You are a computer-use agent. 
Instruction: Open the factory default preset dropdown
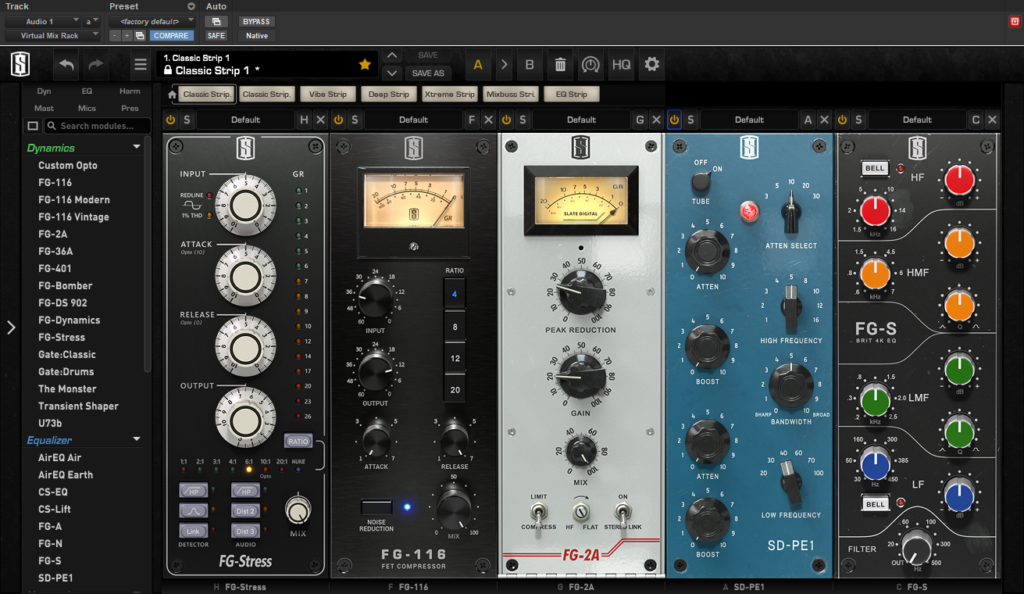[x=152, y=22]
